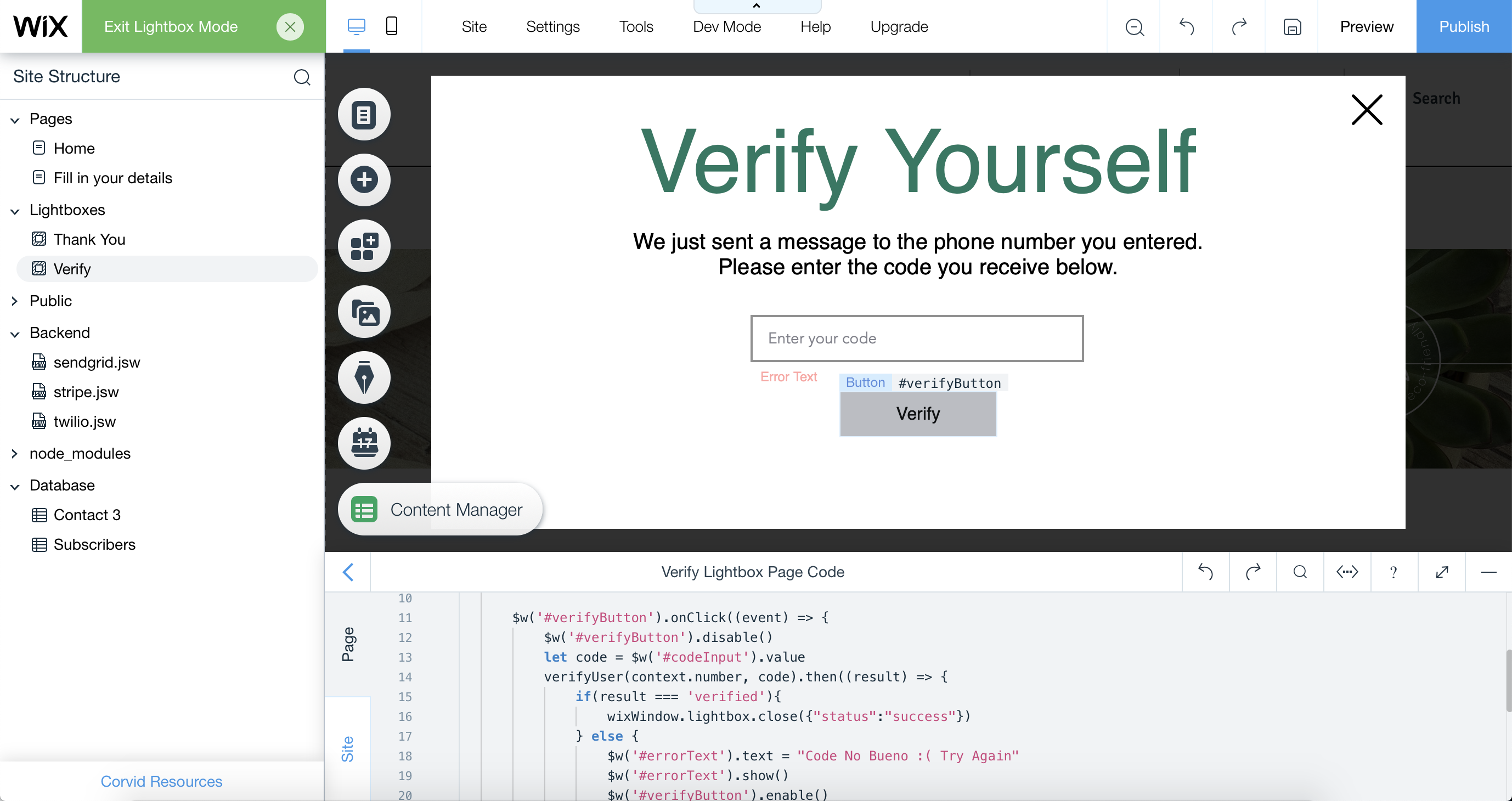
Task: Expand the node_modules folder
Action: pos(15,454)
